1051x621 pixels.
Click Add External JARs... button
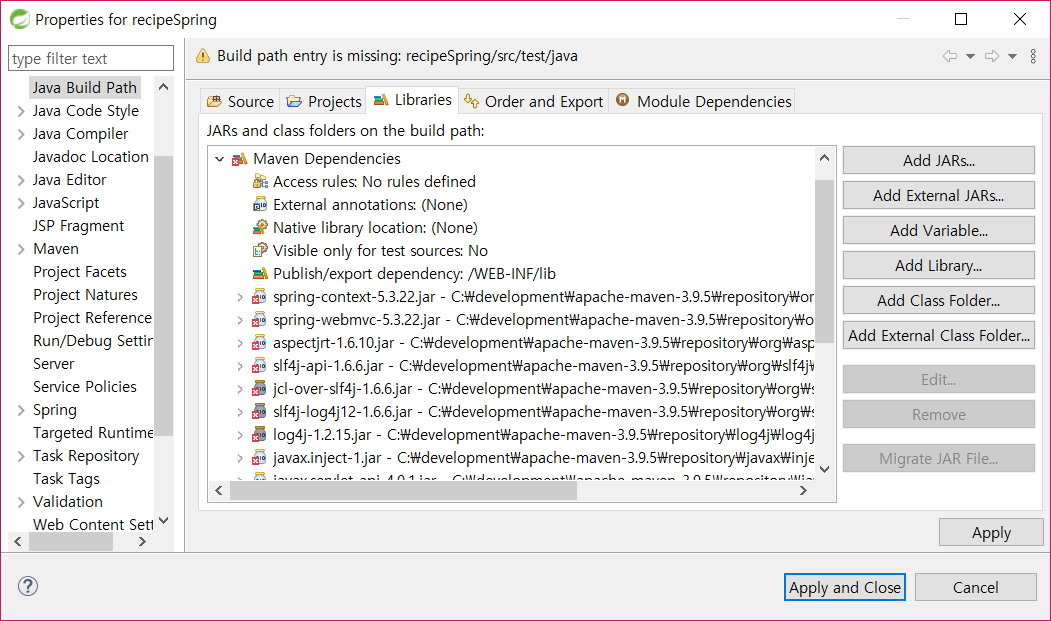tap(938, 195)
